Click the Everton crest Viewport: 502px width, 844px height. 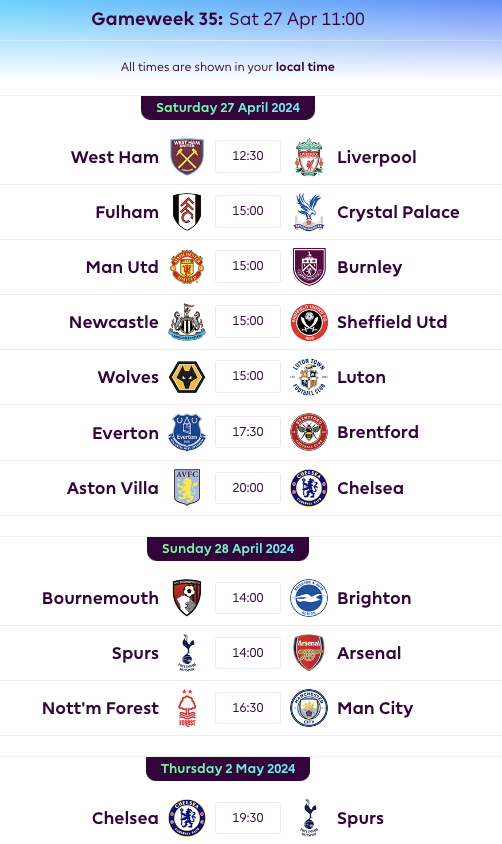[x=187, y=432]
